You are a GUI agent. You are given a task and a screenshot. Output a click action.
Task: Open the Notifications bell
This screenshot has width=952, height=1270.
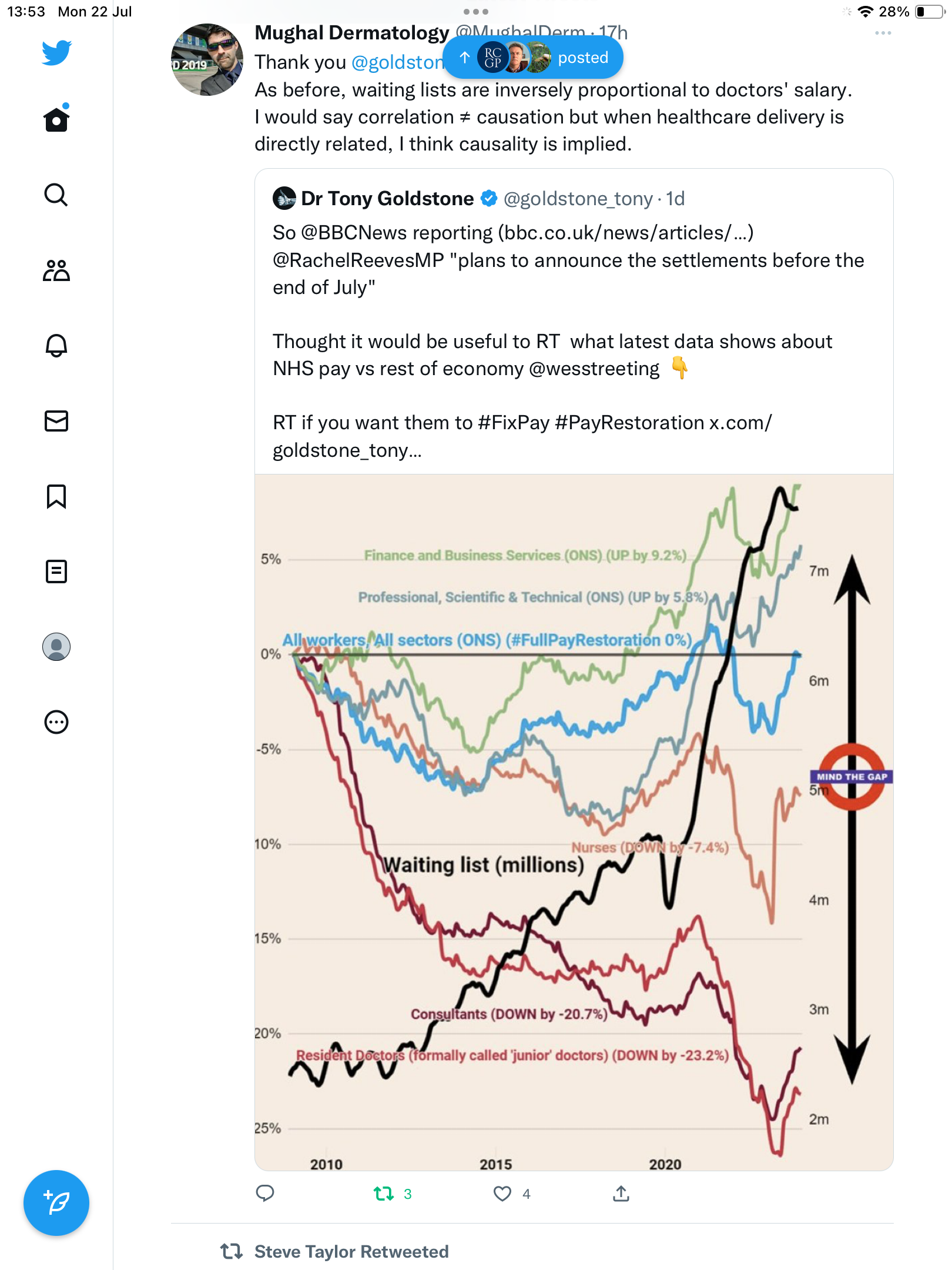[56, 346]
